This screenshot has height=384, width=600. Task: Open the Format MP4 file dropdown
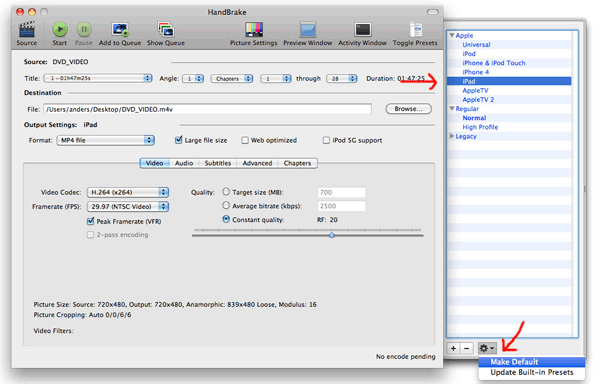click(x=106, y=140)
